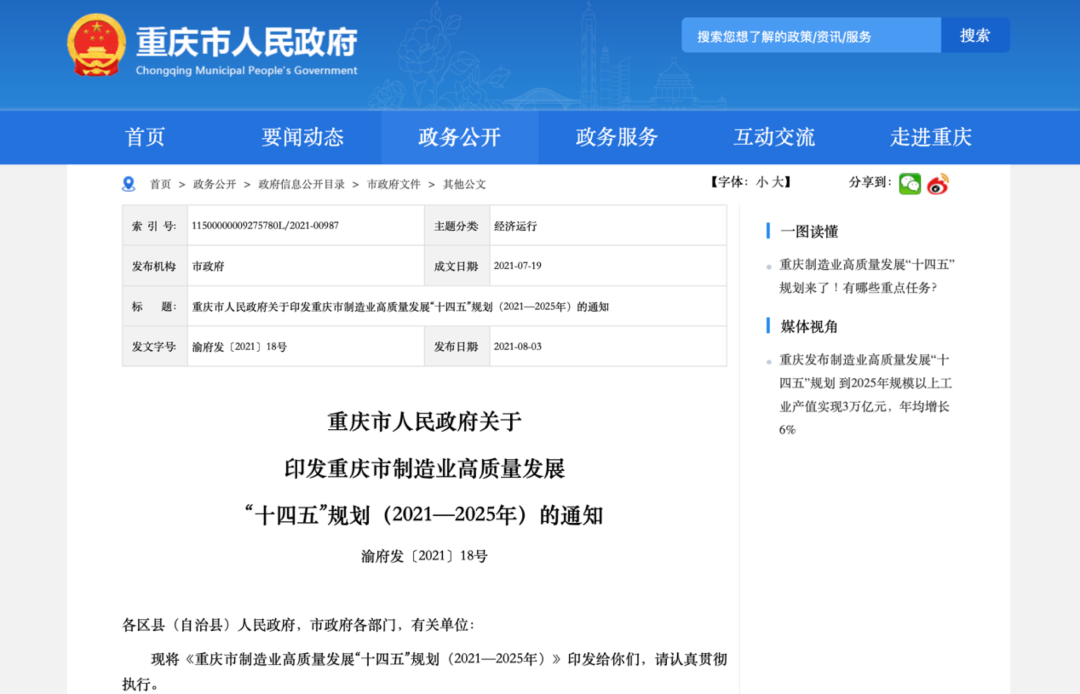The width and height of the screenshot is (1080, 694).
Task: Set font size to 小
Action: (x=762, y=182)
